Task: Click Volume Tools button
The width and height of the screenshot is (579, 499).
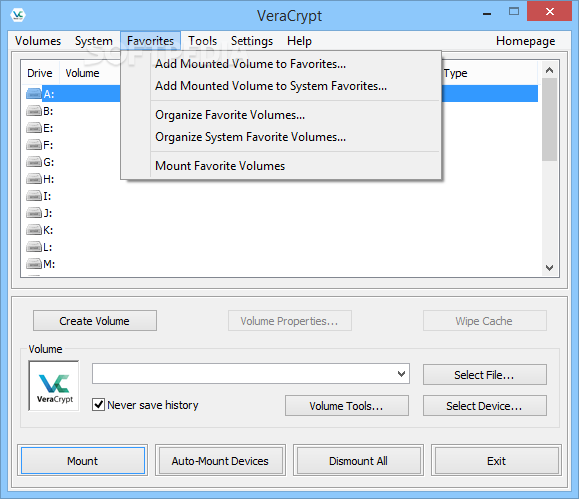Action: pyautogui.click(x=347, y=406)
